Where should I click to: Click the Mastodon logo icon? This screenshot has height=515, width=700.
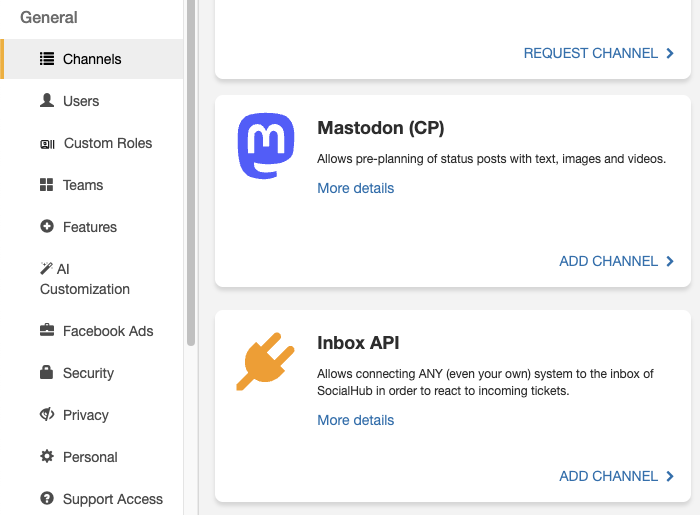click(x=266, y=146)
